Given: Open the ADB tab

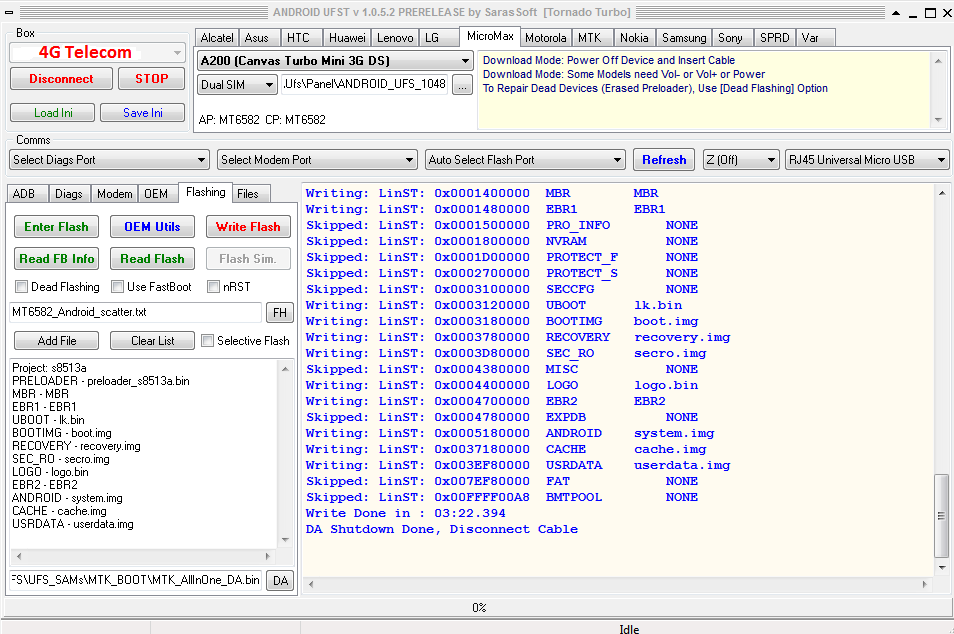Looking at the screenshot, I should coord(24,194).
